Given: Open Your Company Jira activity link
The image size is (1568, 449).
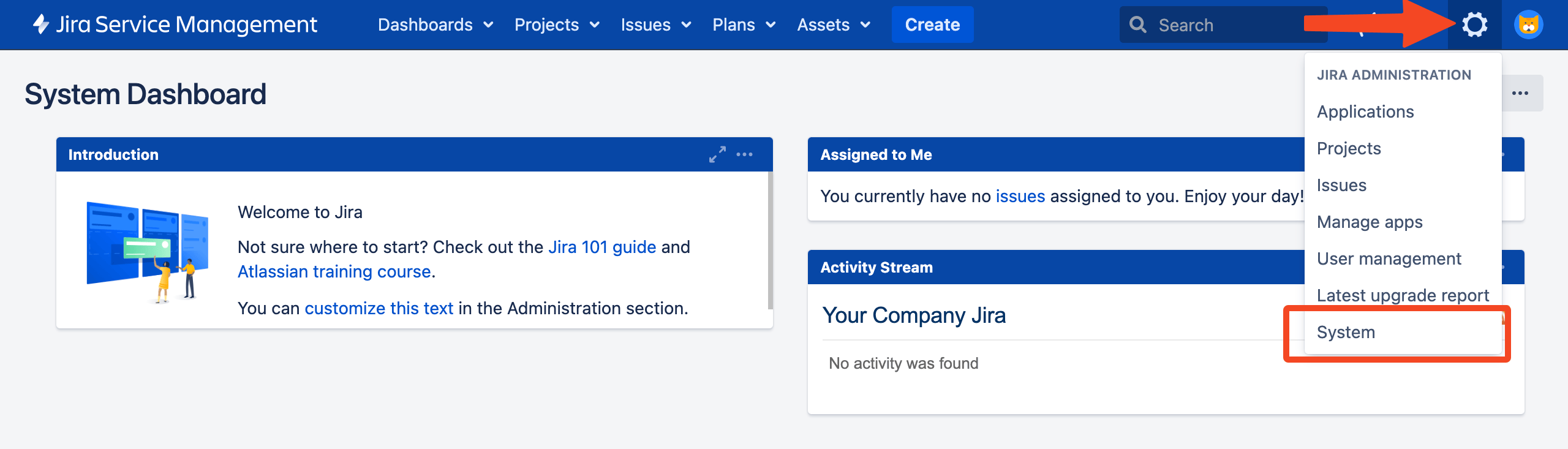Looking at the screenshot, I should (914, 315).
